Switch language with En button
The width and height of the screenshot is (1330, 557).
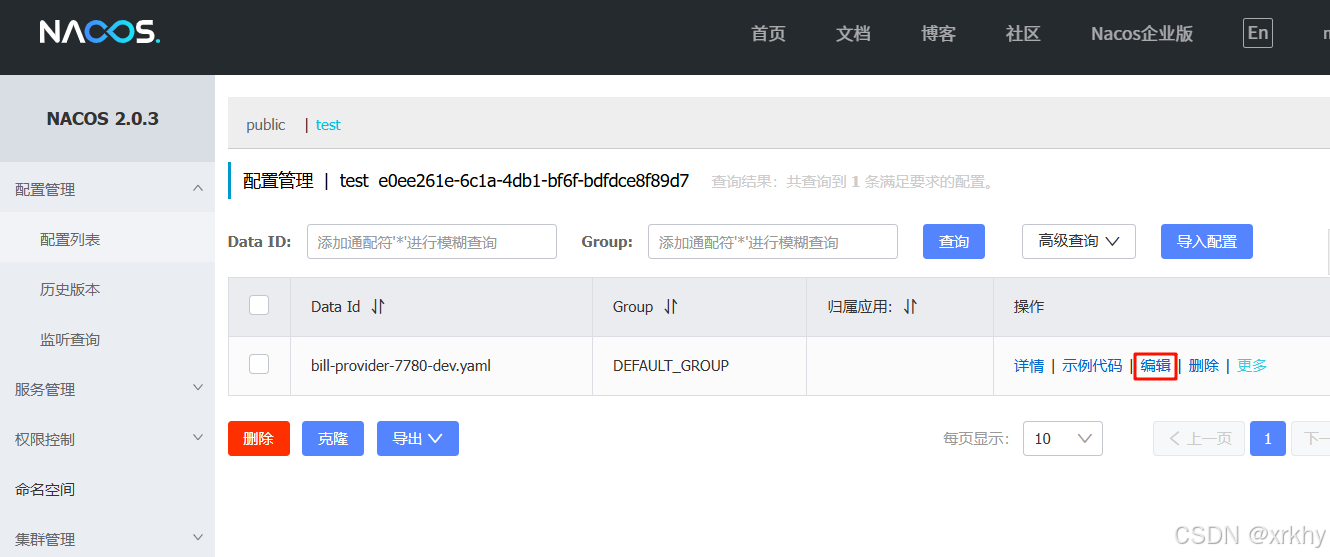coord(1258,33)
